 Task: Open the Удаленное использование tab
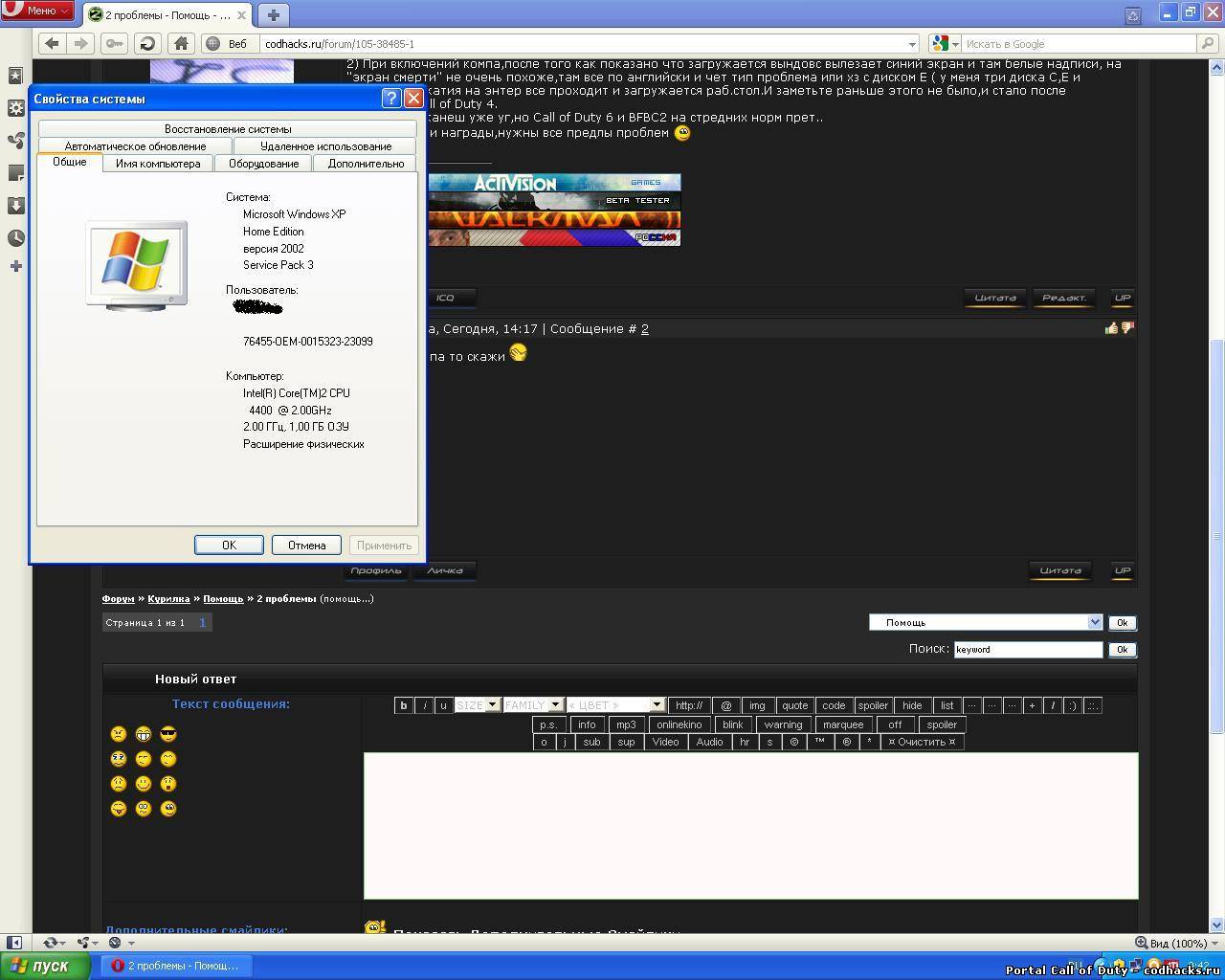point(325,146)
